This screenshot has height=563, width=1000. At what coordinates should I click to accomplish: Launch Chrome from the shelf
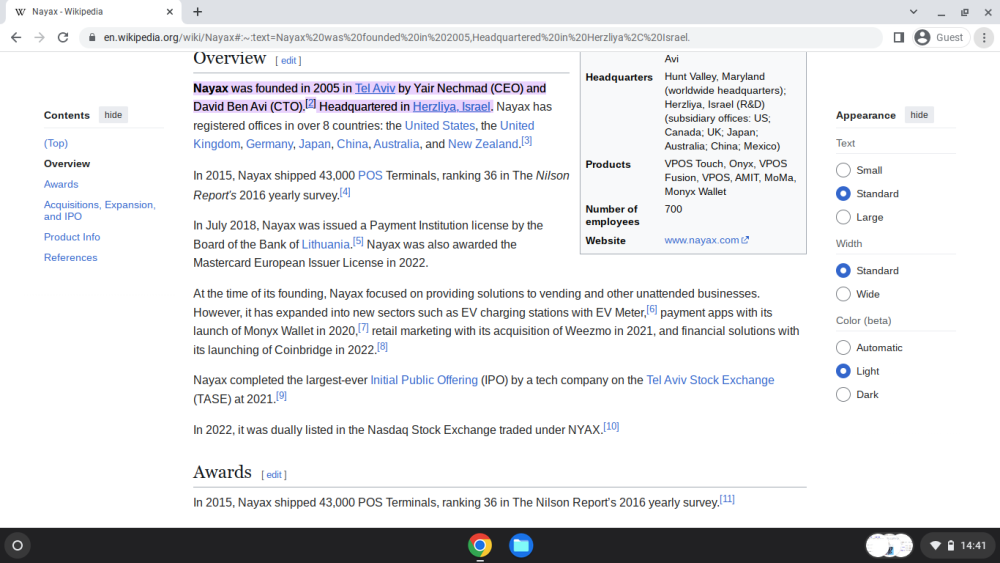pos(480,545)
